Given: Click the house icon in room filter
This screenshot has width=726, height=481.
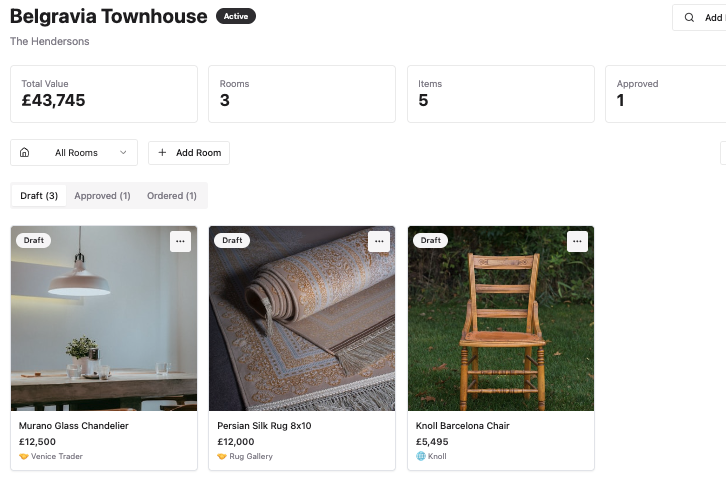Looking at the screenshot, I should [x=25, y=153].
